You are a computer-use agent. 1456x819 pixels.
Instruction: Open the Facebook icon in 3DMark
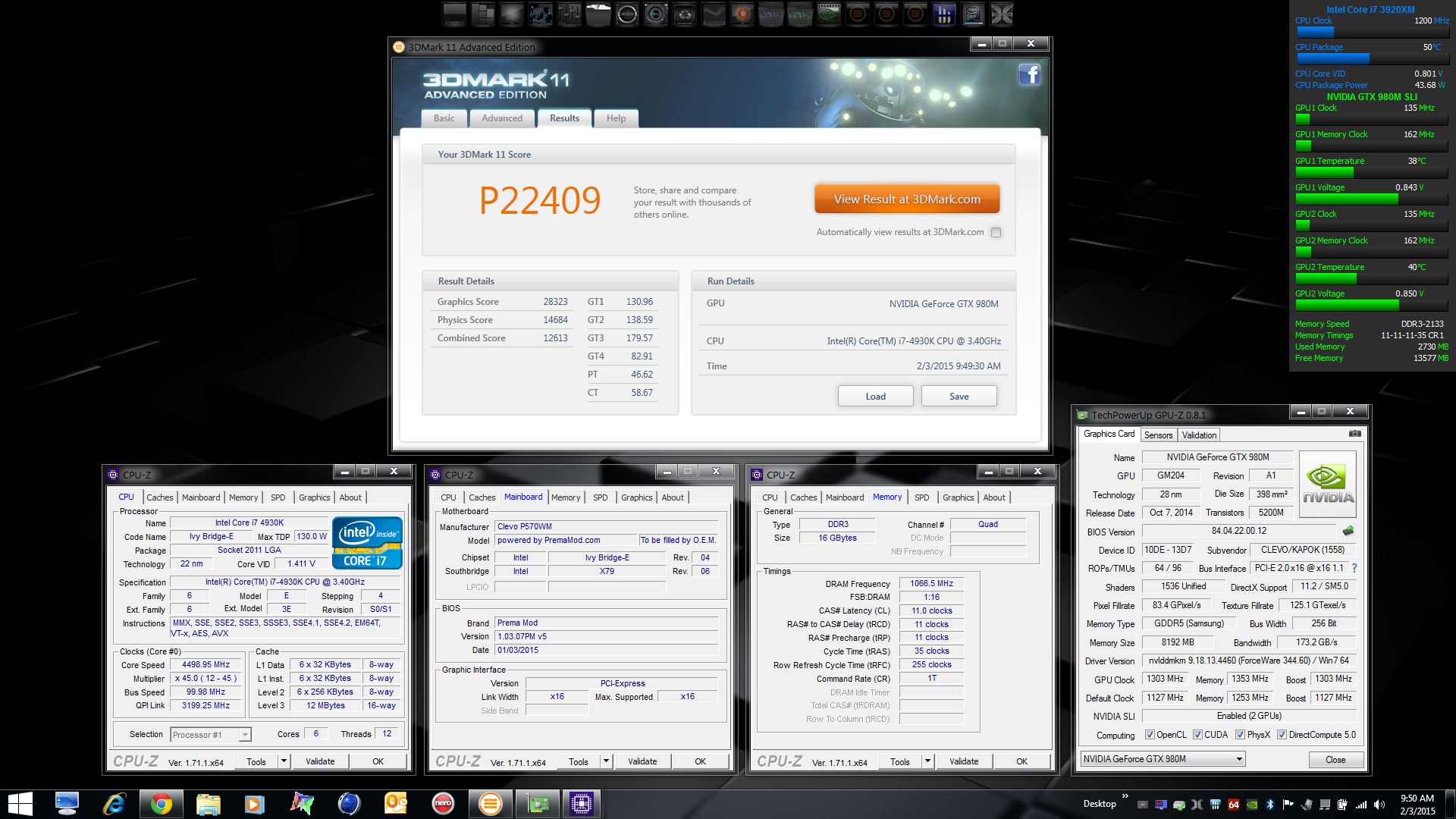click(1029, 74)
